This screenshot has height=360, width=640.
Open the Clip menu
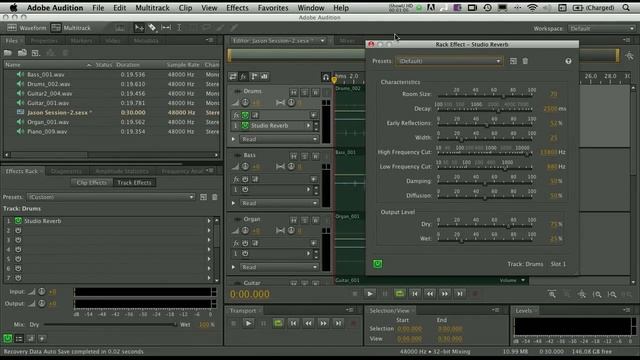coord(185,8)
